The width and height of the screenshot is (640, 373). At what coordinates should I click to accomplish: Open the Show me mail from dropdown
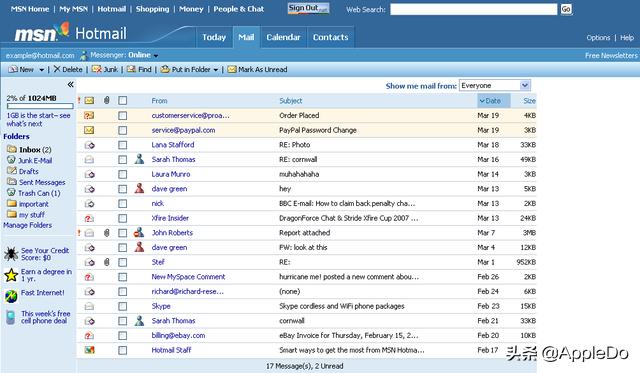pyautogui.click(x=495, y=85)
